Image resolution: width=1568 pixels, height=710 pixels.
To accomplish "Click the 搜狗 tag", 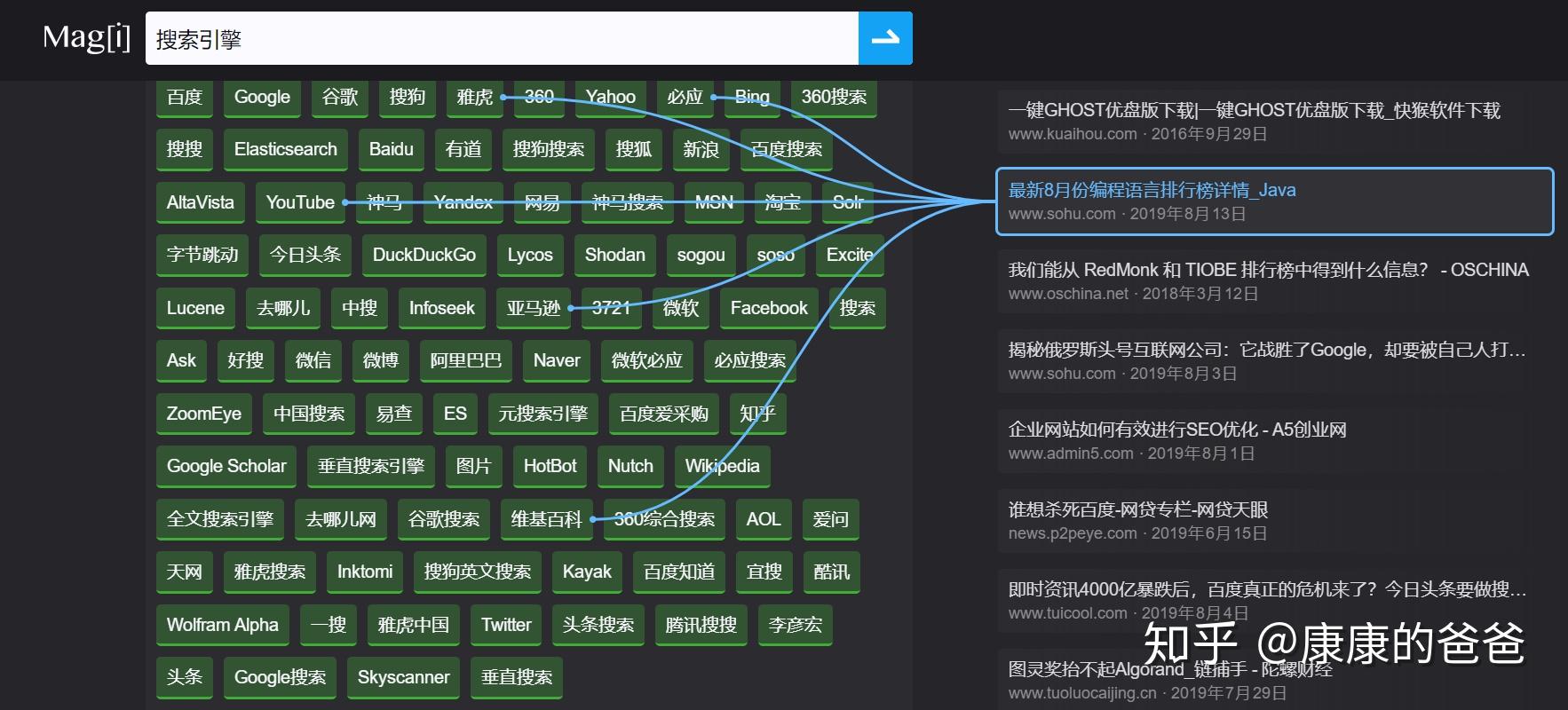I will click(408, 98).
